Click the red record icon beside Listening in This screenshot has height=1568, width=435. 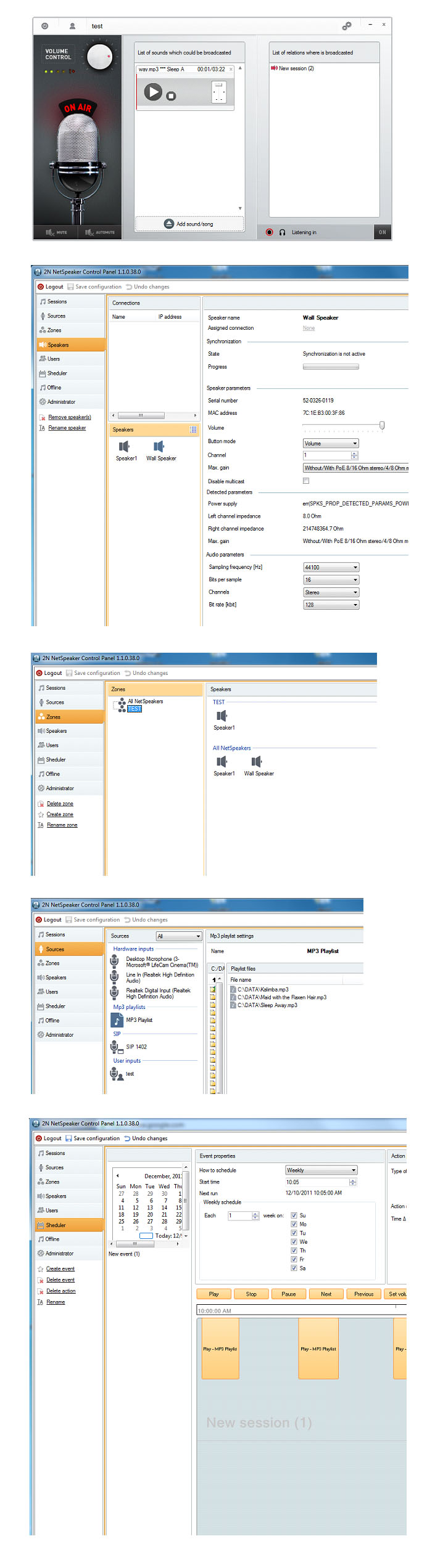tap(269, 232)
